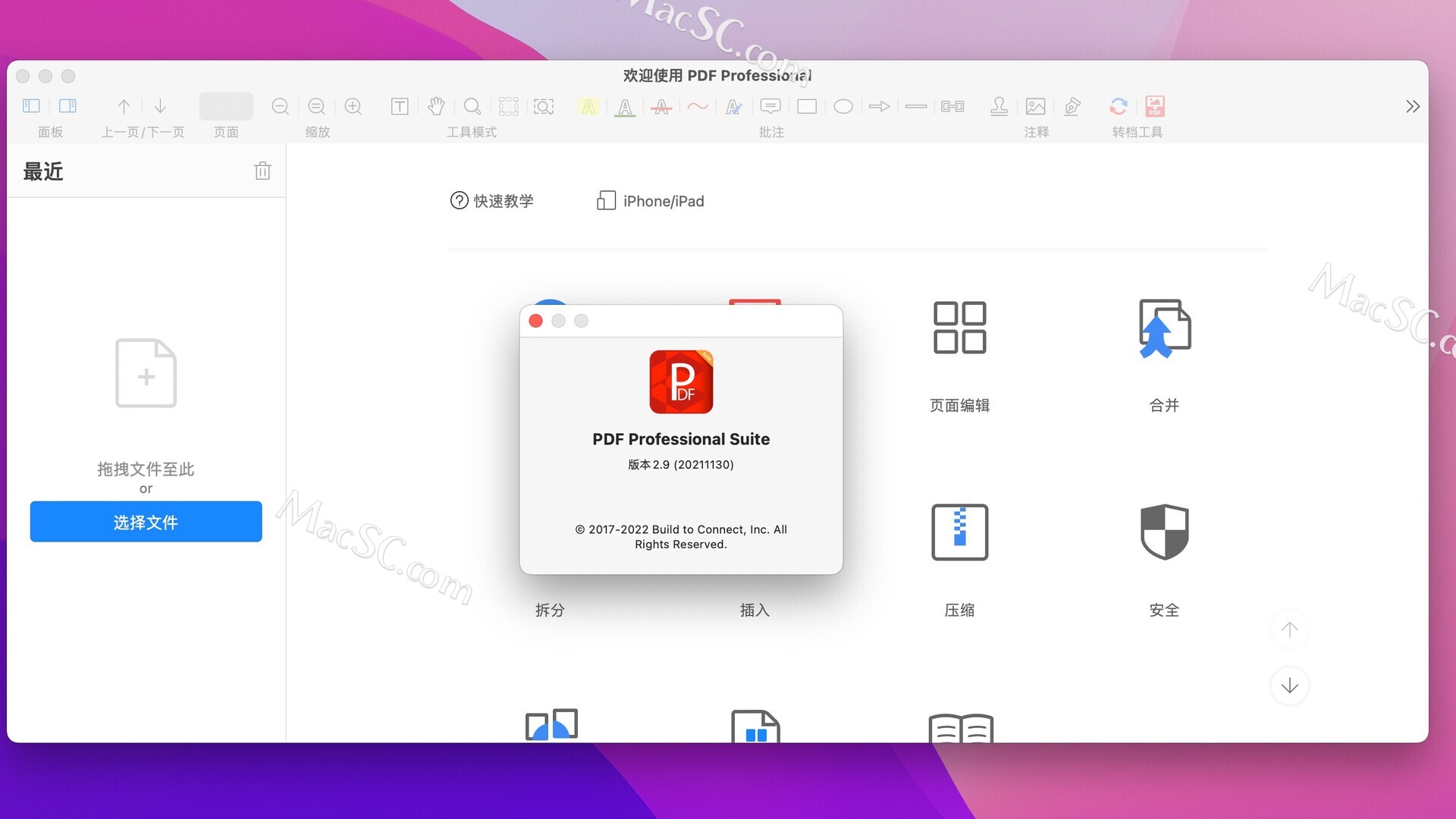Open the search tool
The width and height of the screenshot is (1456, 819).
point(472,106)
